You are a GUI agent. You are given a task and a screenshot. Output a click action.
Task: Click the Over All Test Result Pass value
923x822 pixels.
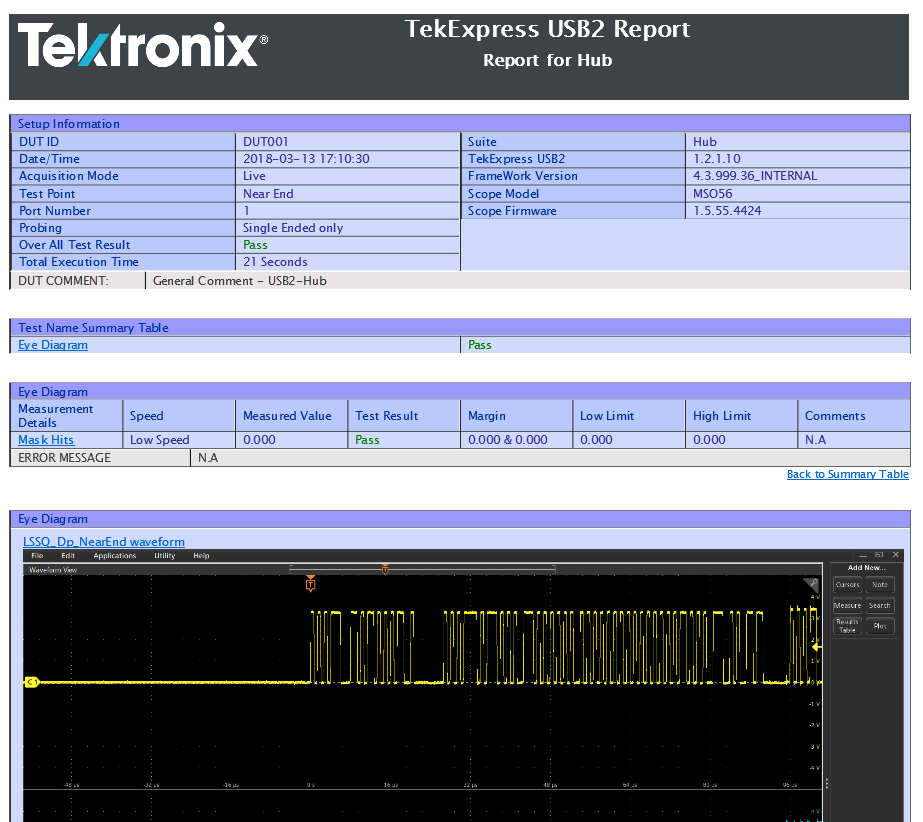click(x=255, y=245)
